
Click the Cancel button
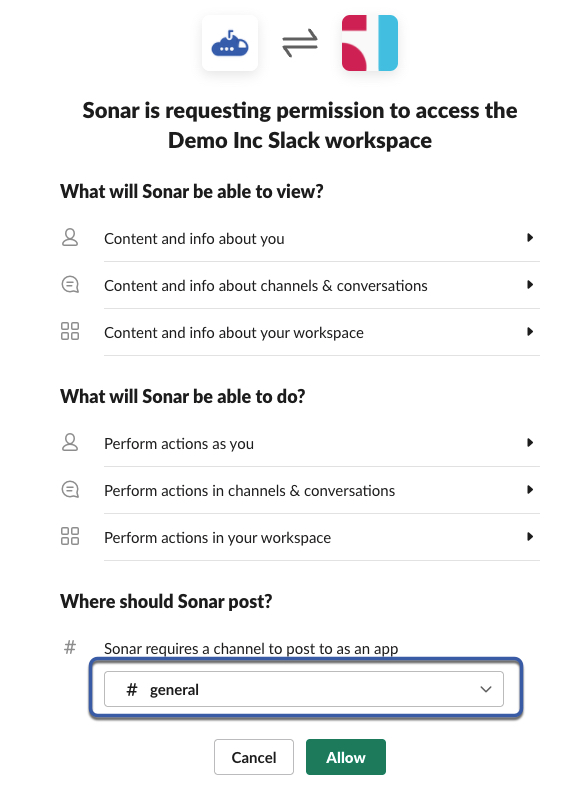(x=254, y=757)
